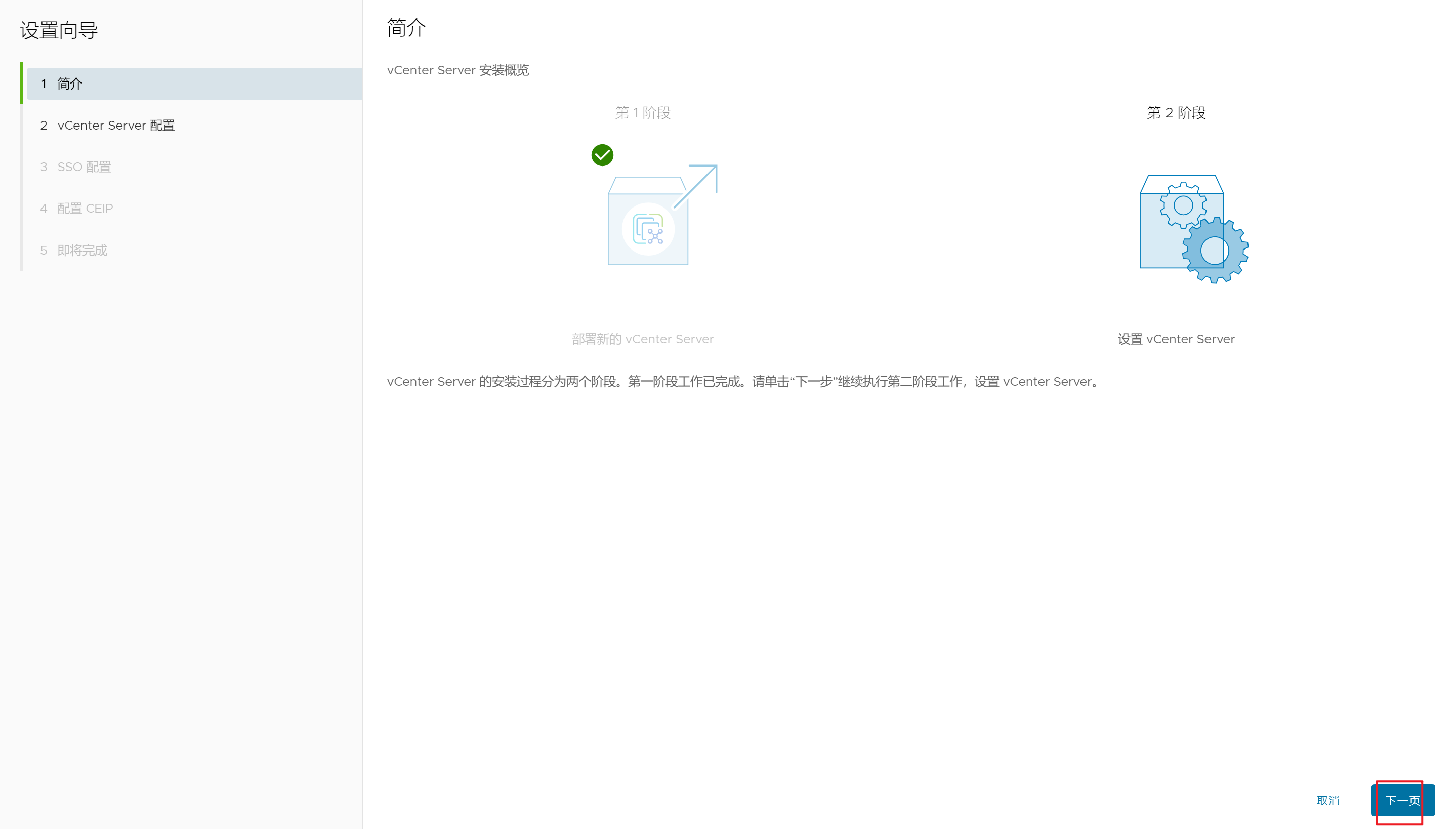The image size is (1456, 829).
Task: Select step 3 SSO 配置
Action: click(84, 167)
